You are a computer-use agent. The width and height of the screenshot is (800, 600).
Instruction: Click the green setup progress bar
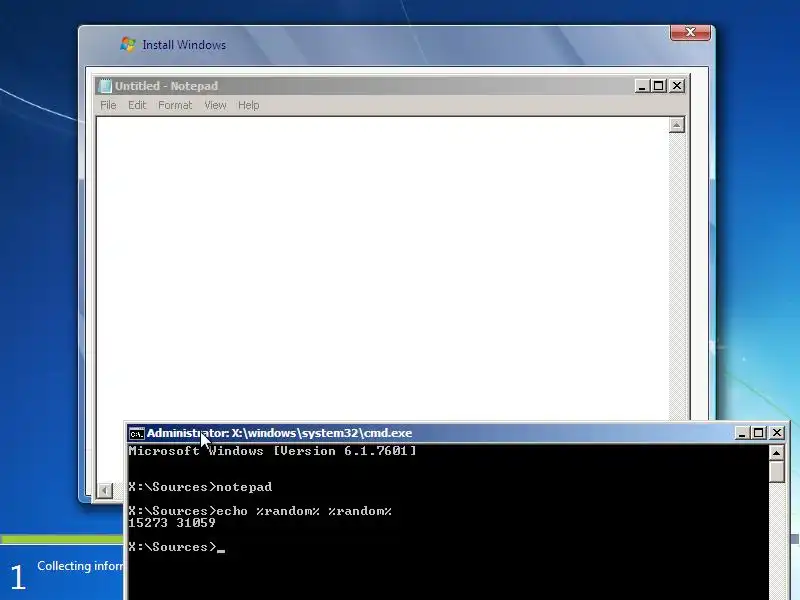(62, 539)
